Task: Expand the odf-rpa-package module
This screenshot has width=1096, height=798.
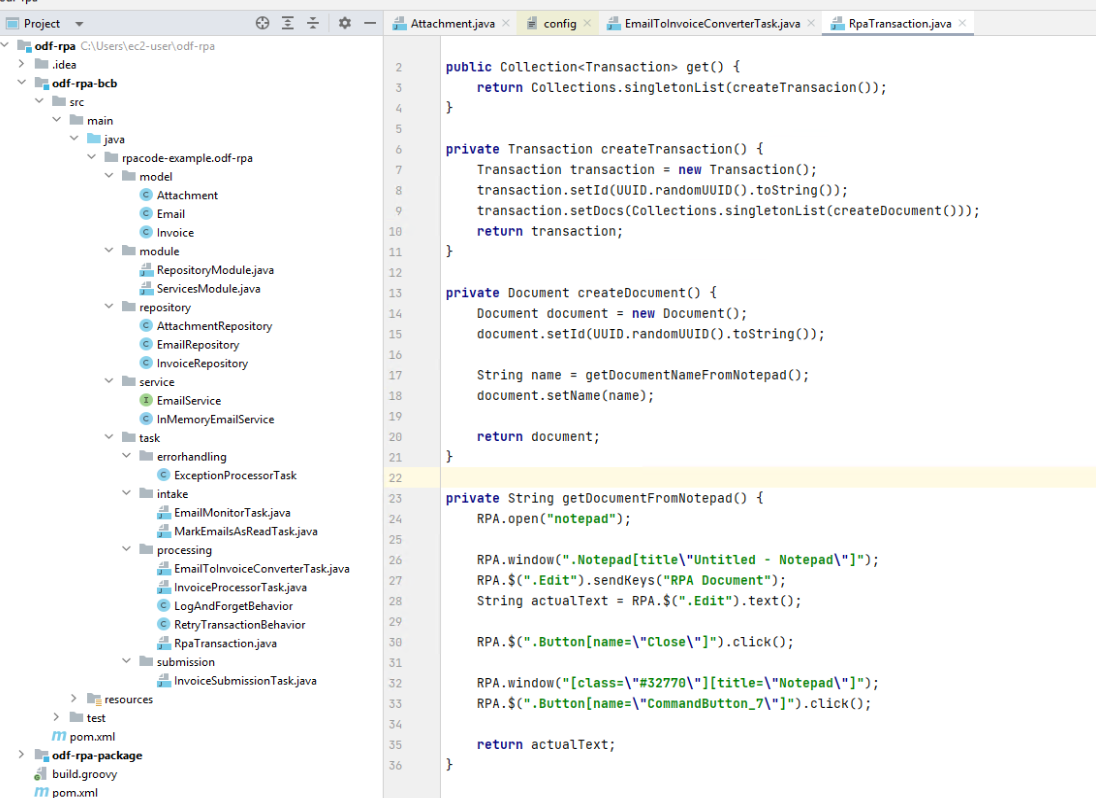Action: (x=21, y=754)
